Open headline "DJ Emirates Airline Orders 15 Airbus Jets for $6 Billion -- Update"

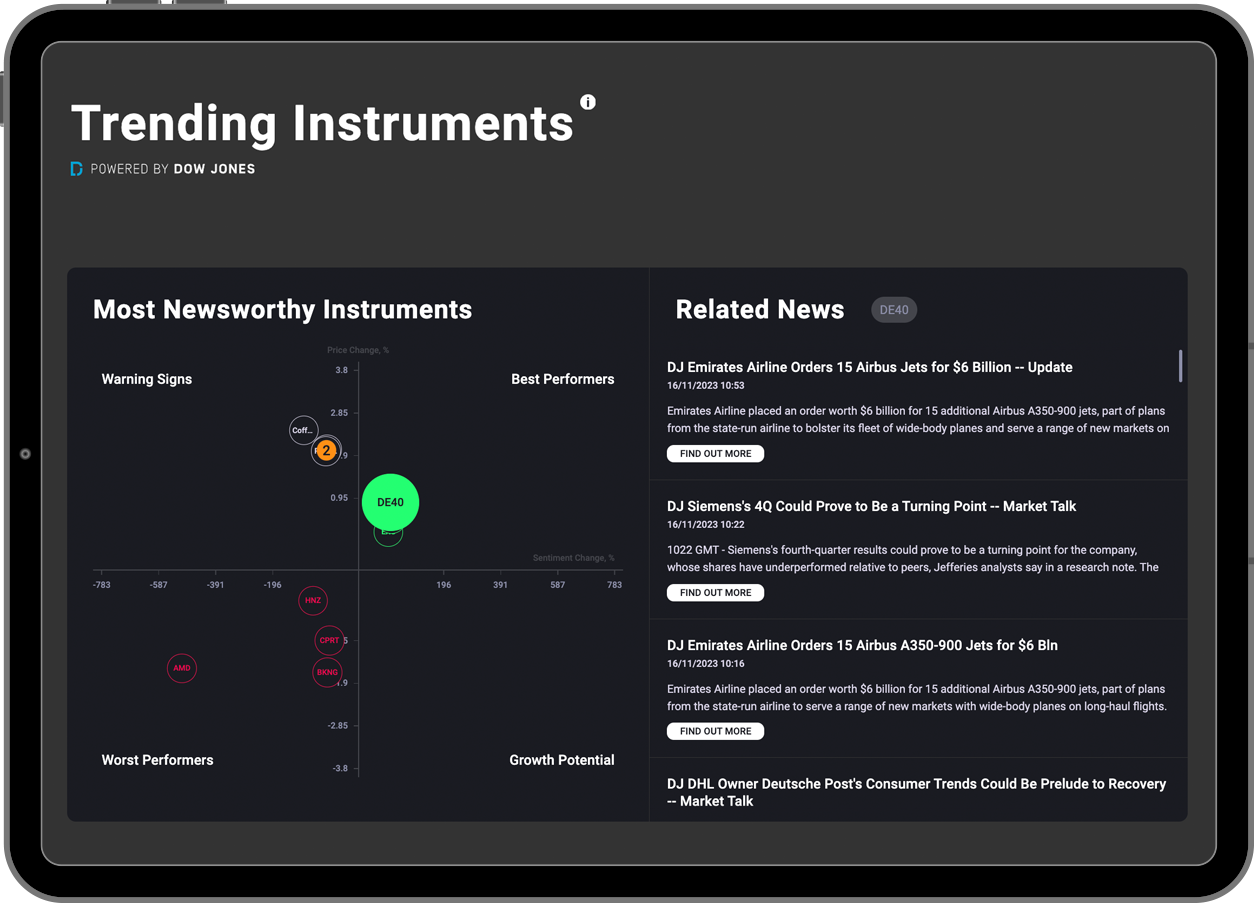click(x=870, y=367)
